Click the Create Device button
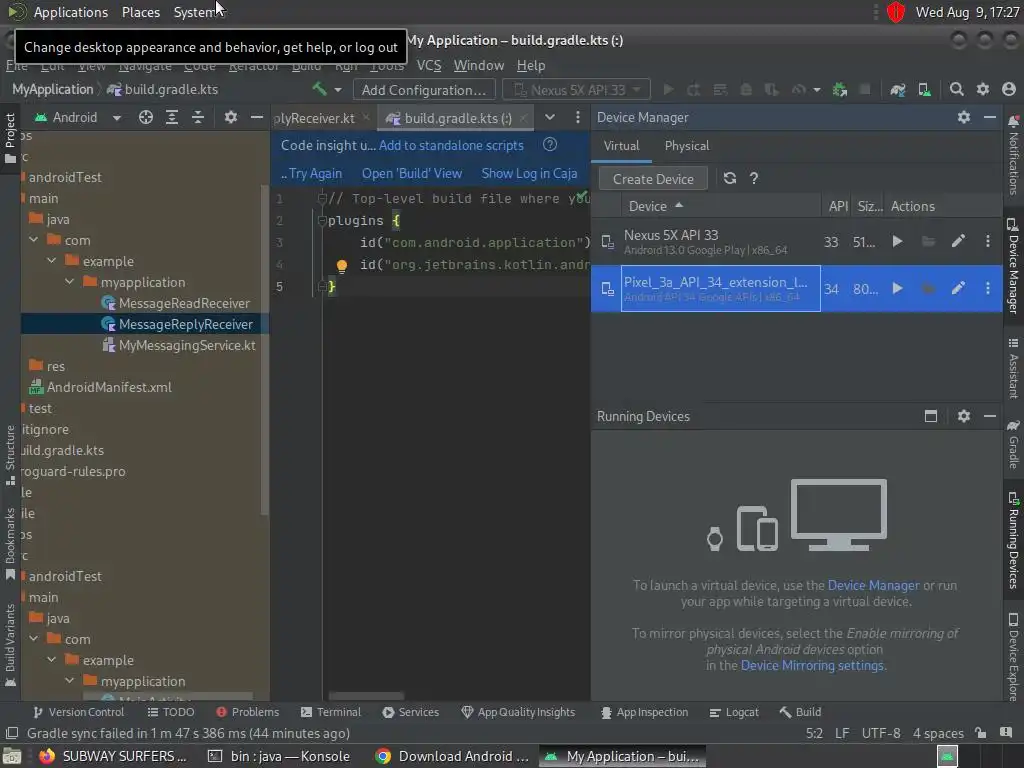The image size is (1024, 768). pyautogui.click(x=652, y=179)
